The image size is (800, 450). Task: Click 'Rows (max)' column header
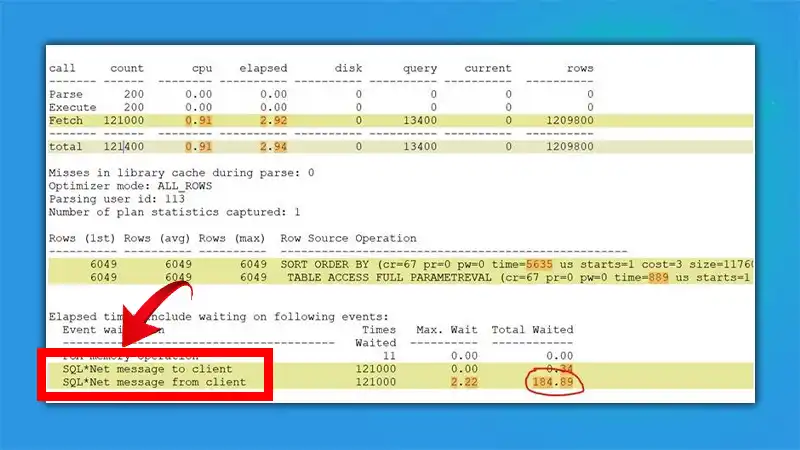point(232,238)
